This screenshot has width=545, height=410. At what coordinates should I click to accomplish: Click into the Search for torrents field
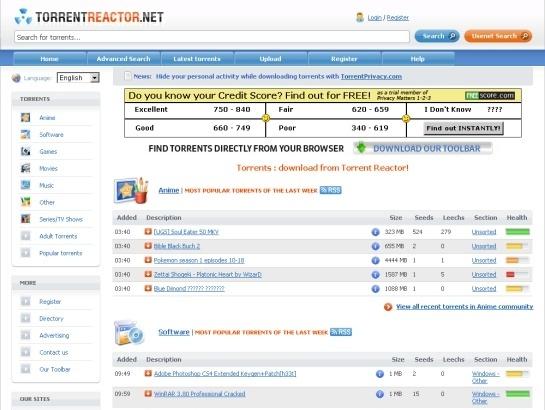click(x=212, y=37)
